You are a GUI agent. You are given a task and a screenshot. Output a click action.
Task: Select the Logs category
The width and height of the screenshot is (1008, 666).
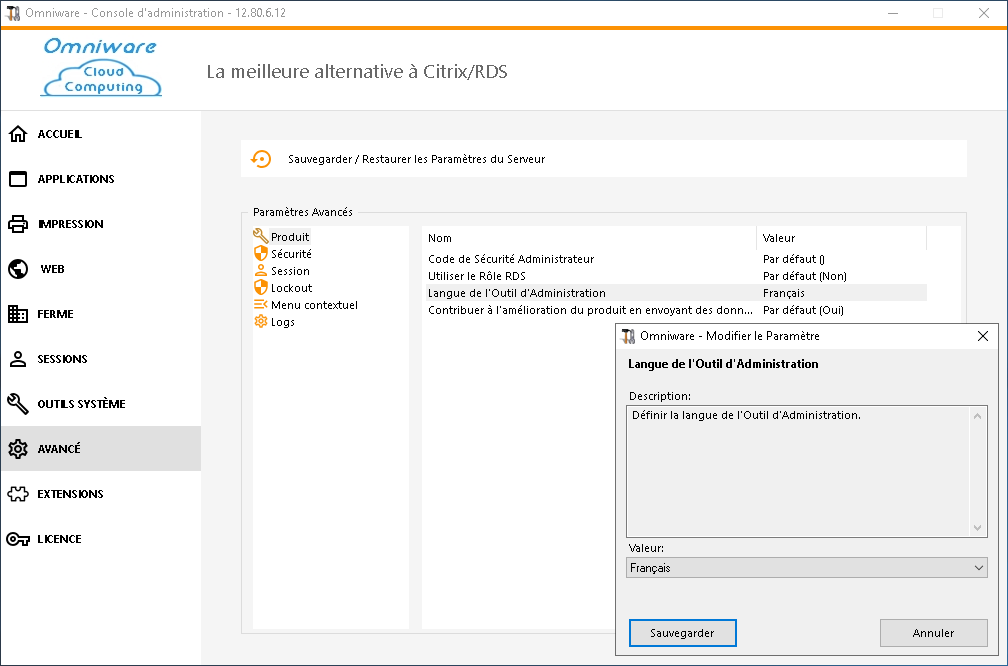[x=283, y=322]
